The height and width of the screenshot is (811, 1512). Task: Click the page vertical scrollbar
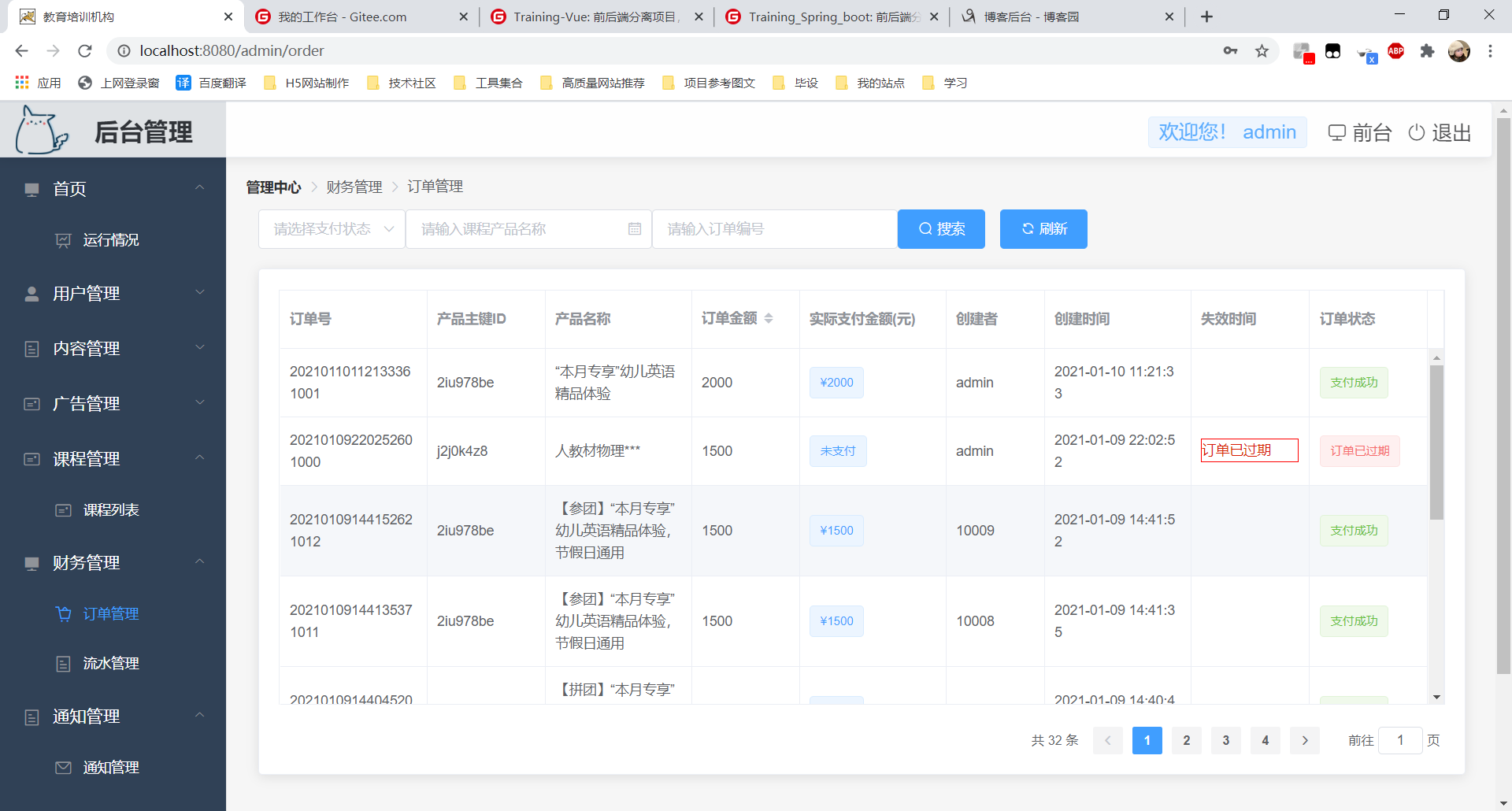tap(1503, 396)
